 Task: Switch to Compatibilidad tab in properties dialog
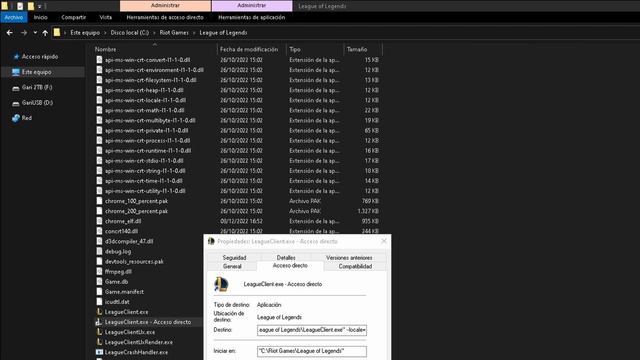(x=355, y=267)
